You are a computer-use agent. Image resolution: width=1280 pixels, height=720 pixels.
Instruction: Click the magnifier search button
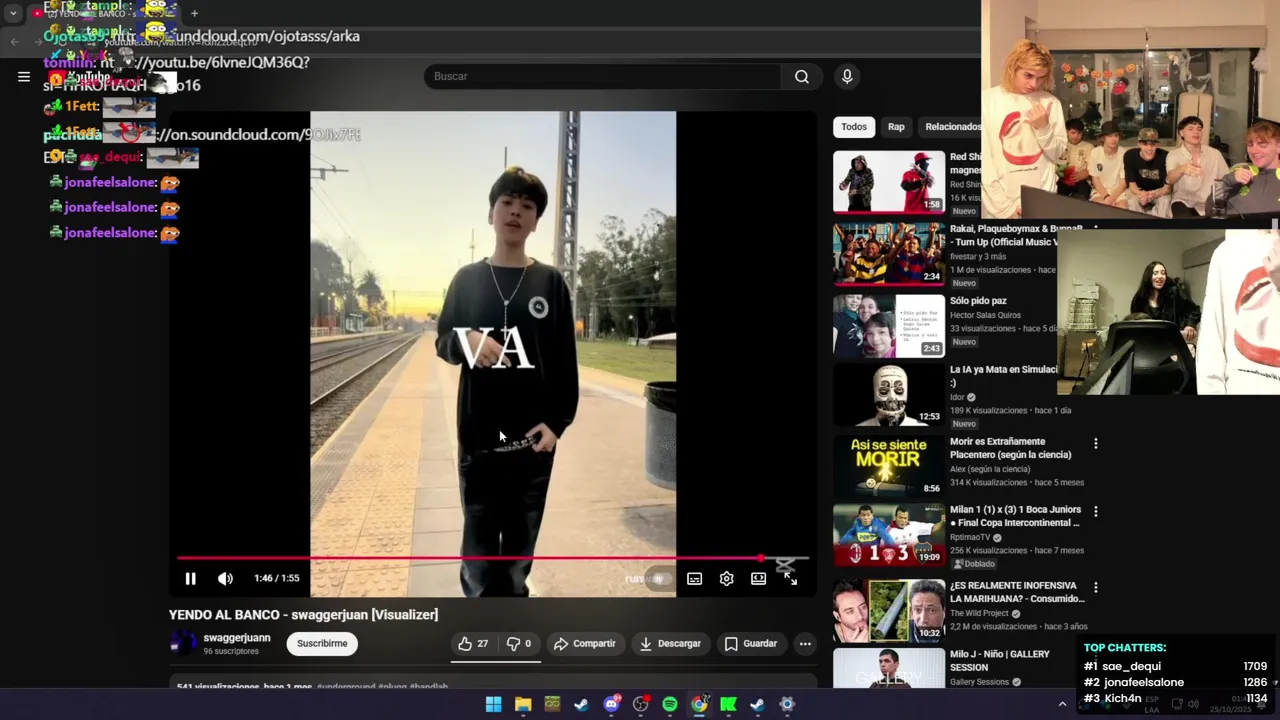pos(802,76)
